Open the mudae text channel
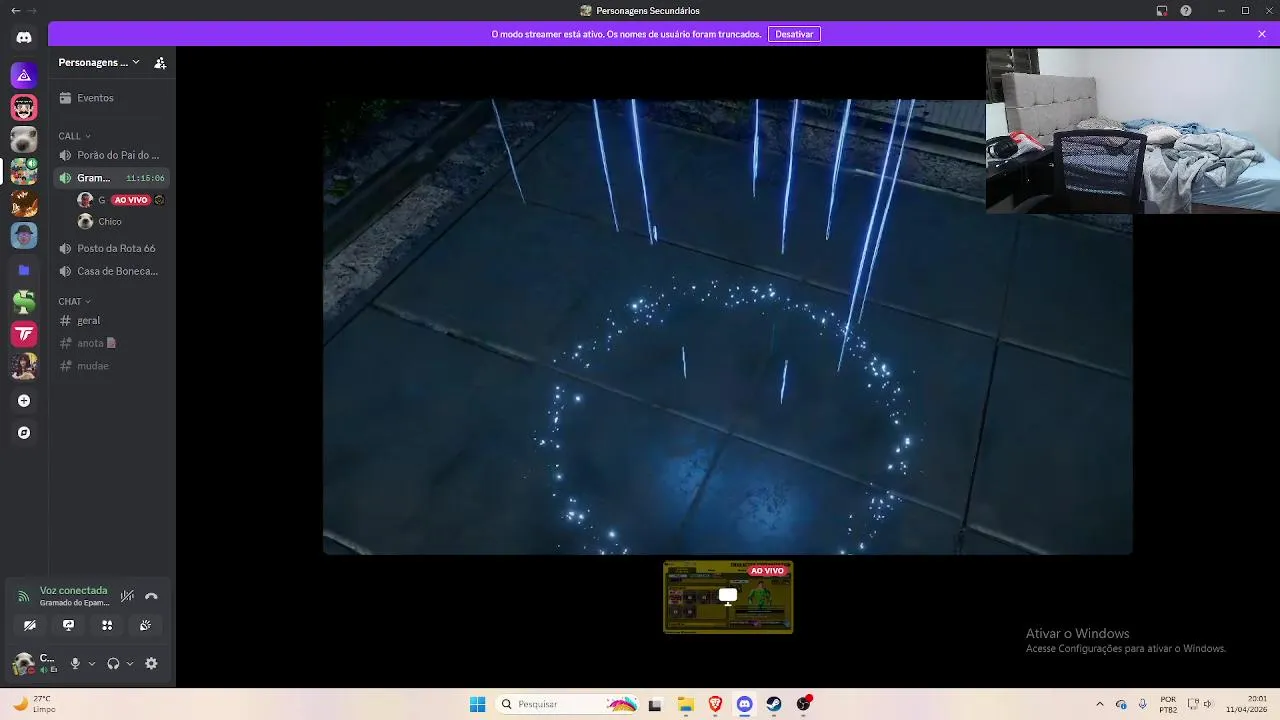The width and height of the screenshot is (1280, 720). tap(112, 366)
